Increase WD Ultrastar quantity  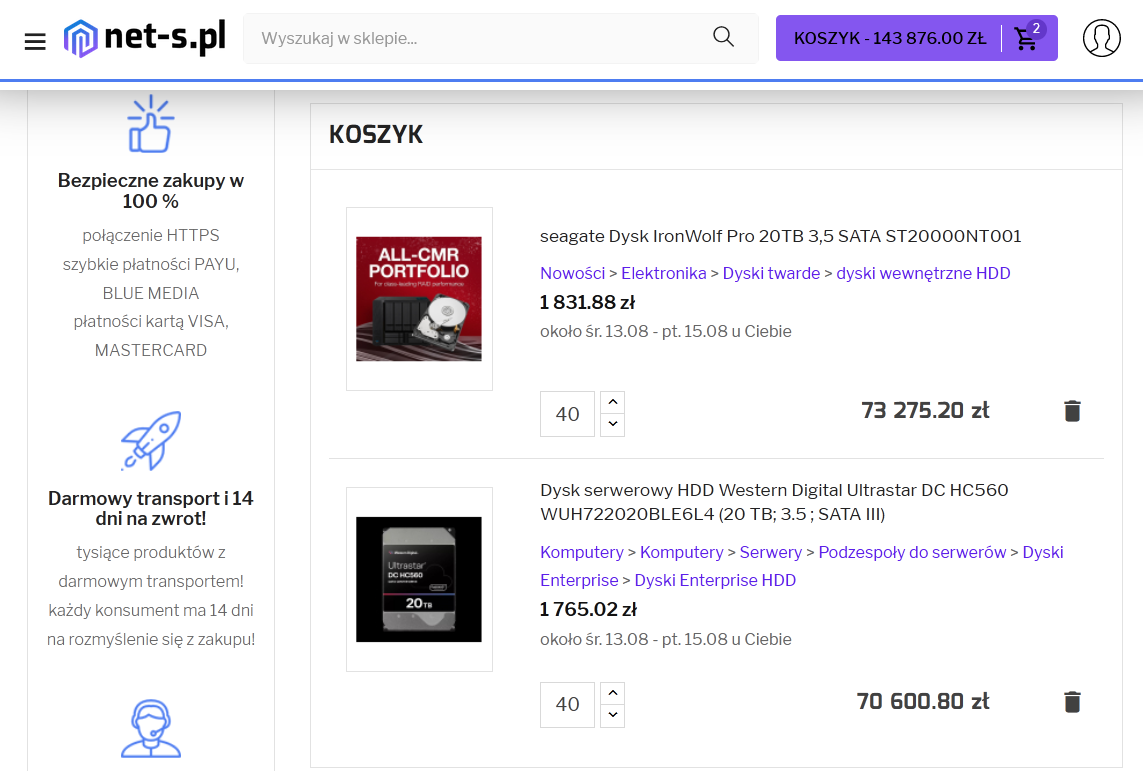612,693
